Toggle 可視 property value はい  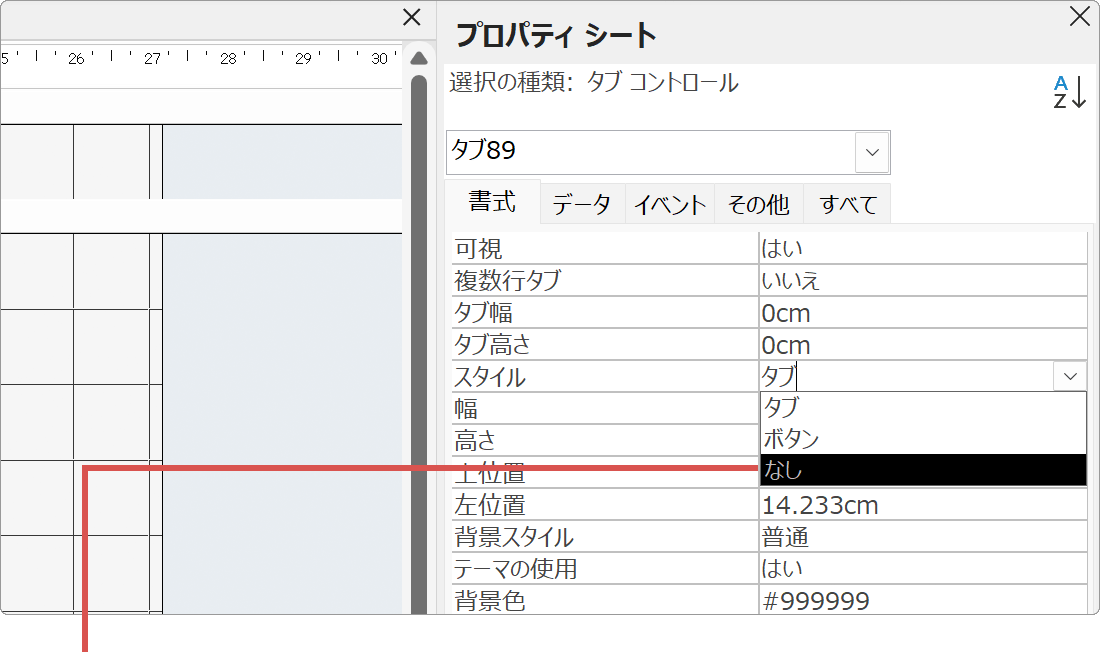click(x=900, y=247)
